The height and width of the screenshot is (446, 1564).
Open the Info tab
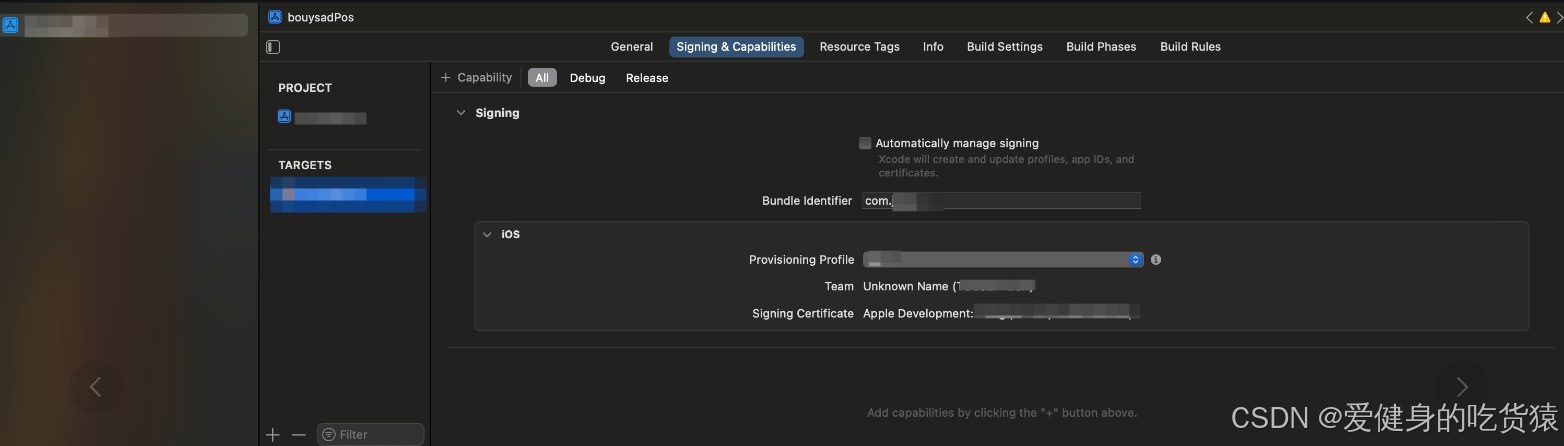(933, 47)
